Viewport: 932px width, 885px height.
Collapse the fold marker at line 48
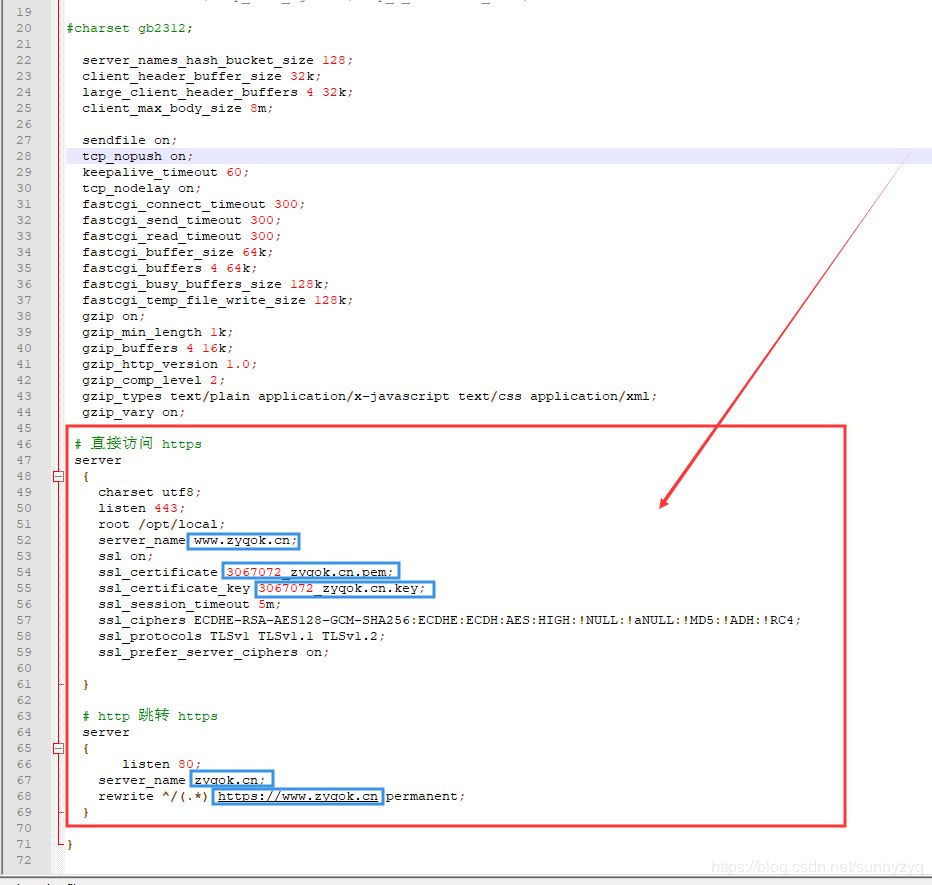(x=58, y=476)
